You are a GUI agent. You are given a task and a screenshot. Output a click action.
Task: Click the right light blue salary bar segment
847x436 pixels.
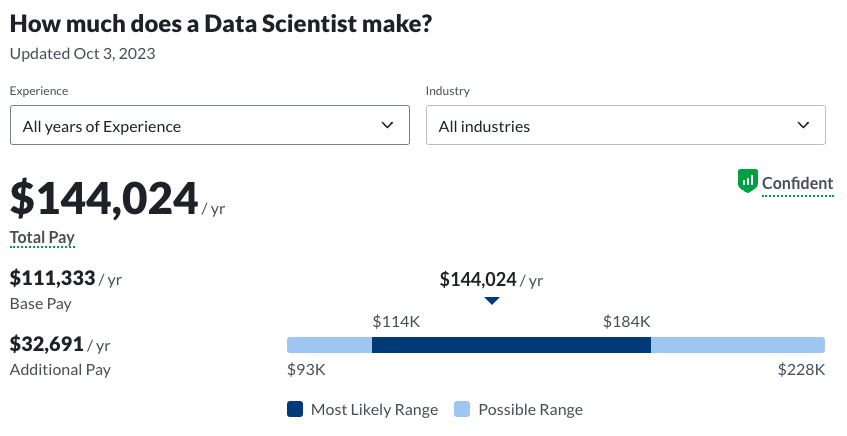(737, 345)
